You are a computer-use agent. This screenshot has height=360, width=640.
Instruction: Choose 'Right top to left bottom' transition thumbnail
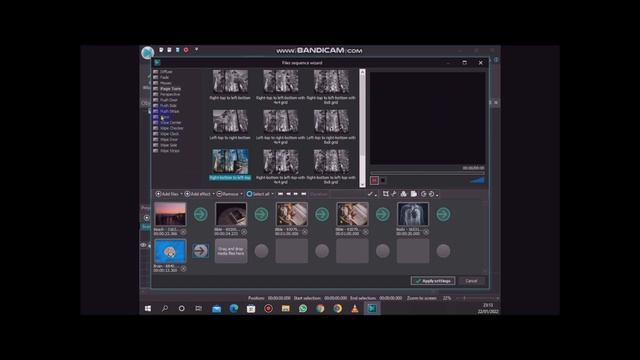click(230, 81)
